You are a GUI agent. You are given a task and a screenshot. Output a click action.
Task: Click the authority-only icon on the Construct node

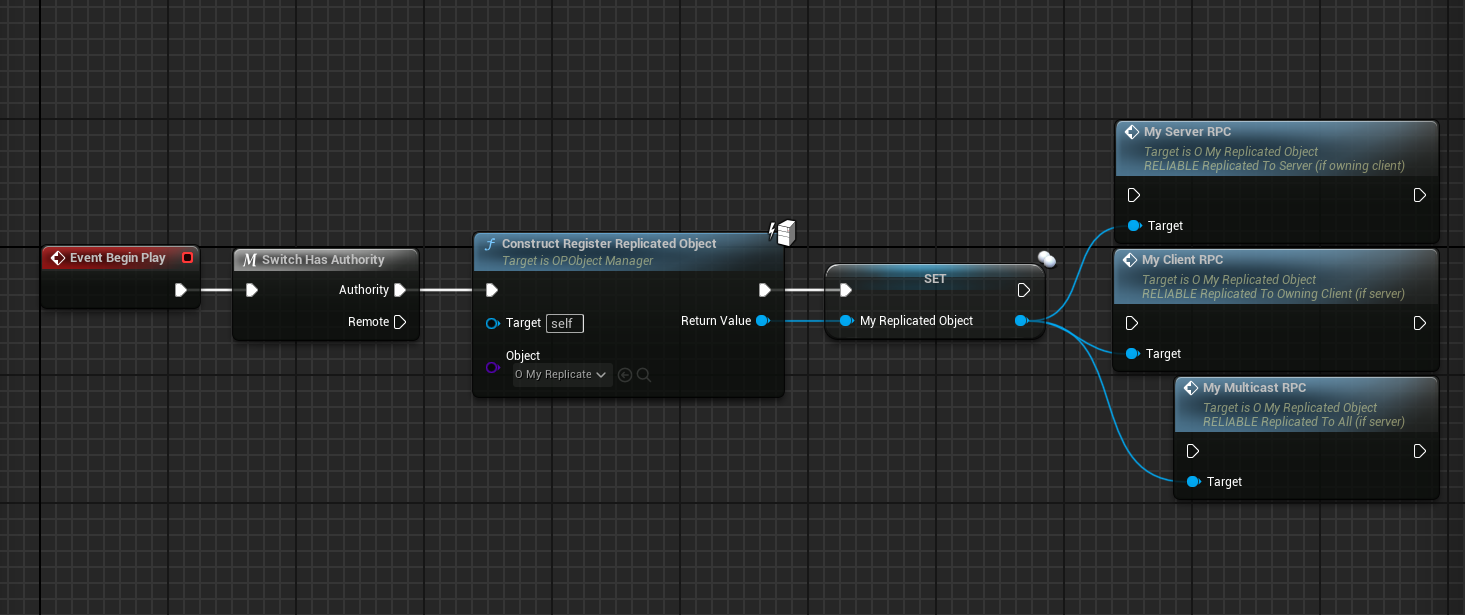[782, 232]
